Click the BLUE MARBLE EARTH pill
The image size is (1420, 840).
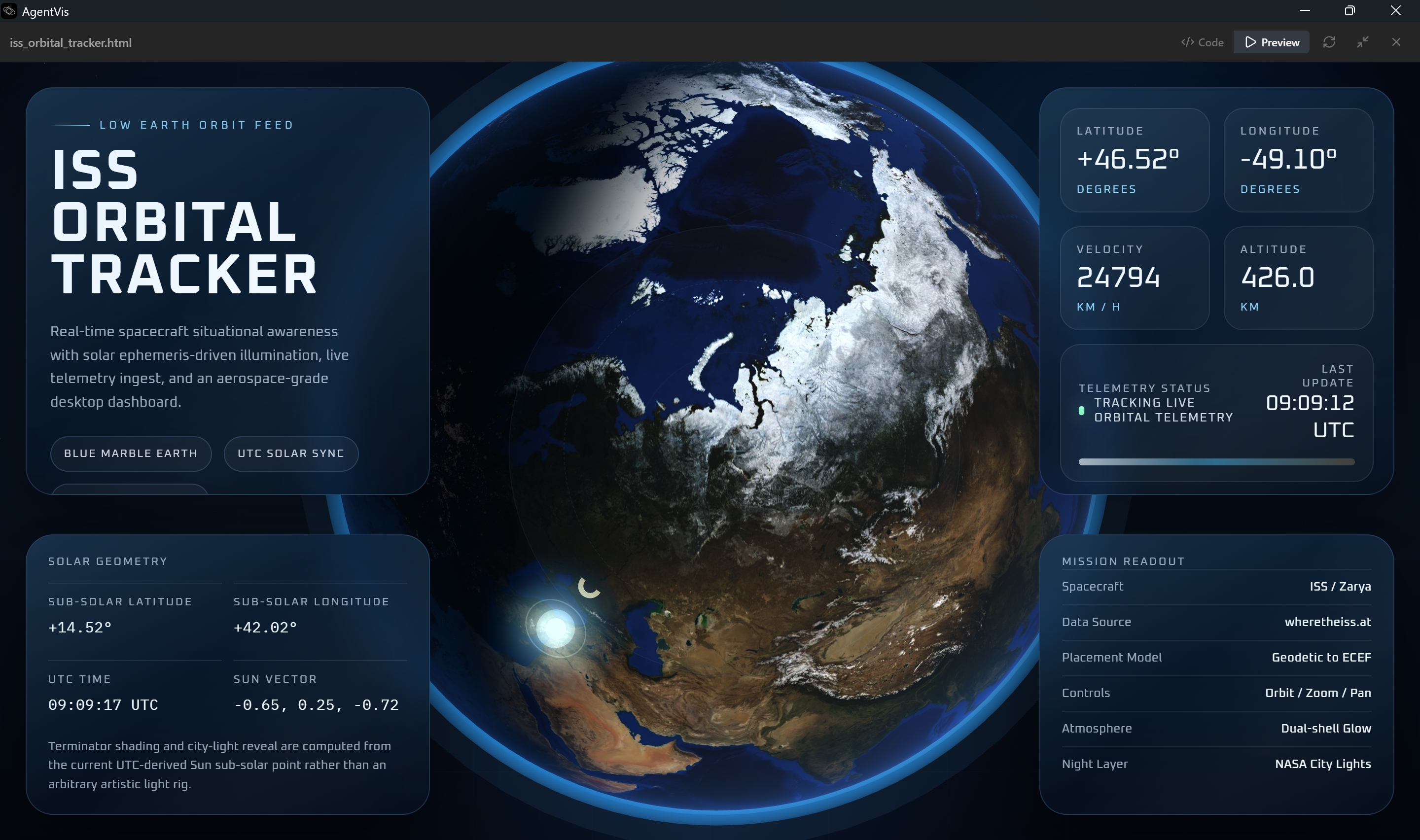pos(131,454)
